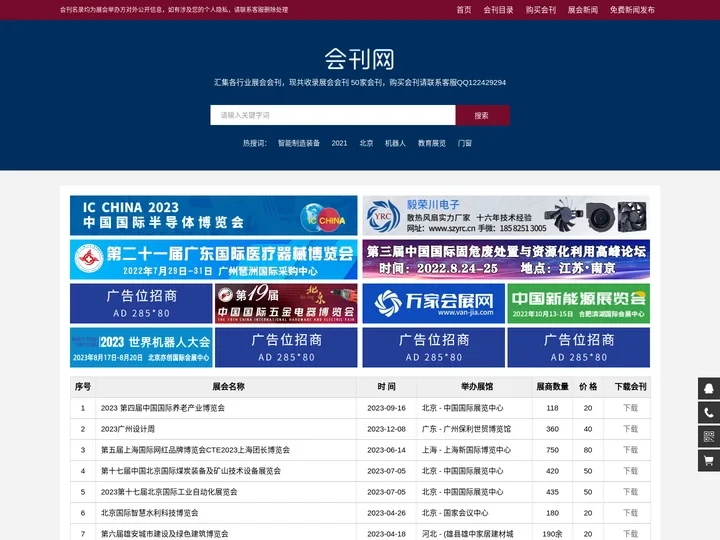Select hot keyword 2021

pyautogui.click(x=339, y=143)
